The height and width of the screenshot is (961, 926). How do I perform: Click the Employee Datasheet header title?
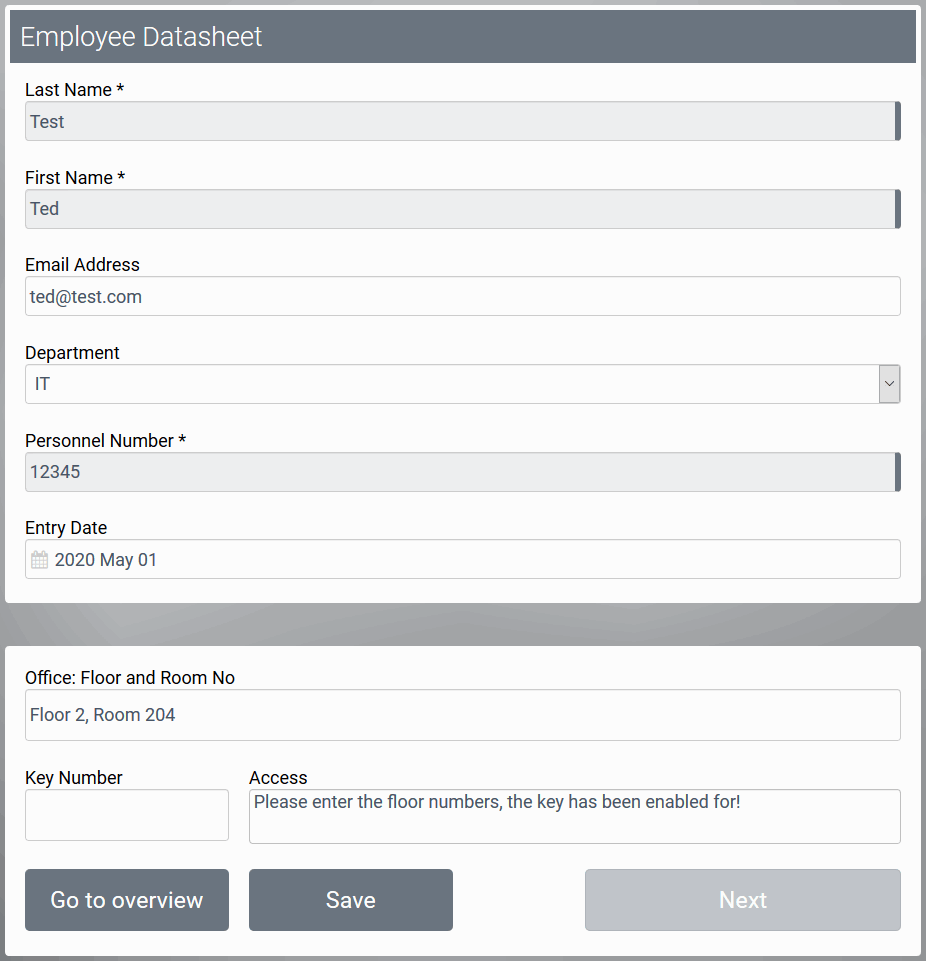point(141,37)
